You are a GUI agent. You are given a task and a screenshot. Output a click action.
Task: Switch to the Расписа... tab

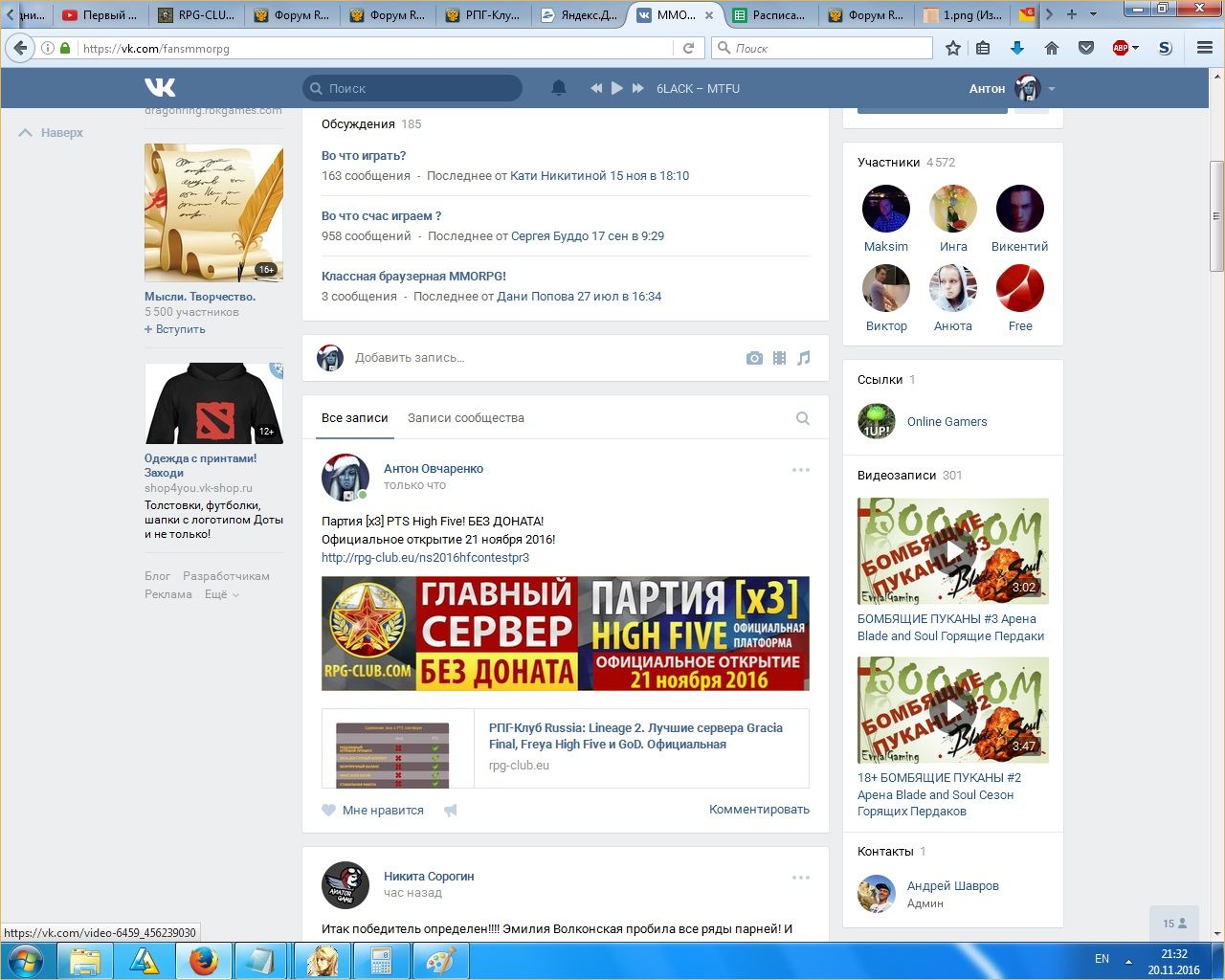(x=770, y=15)
